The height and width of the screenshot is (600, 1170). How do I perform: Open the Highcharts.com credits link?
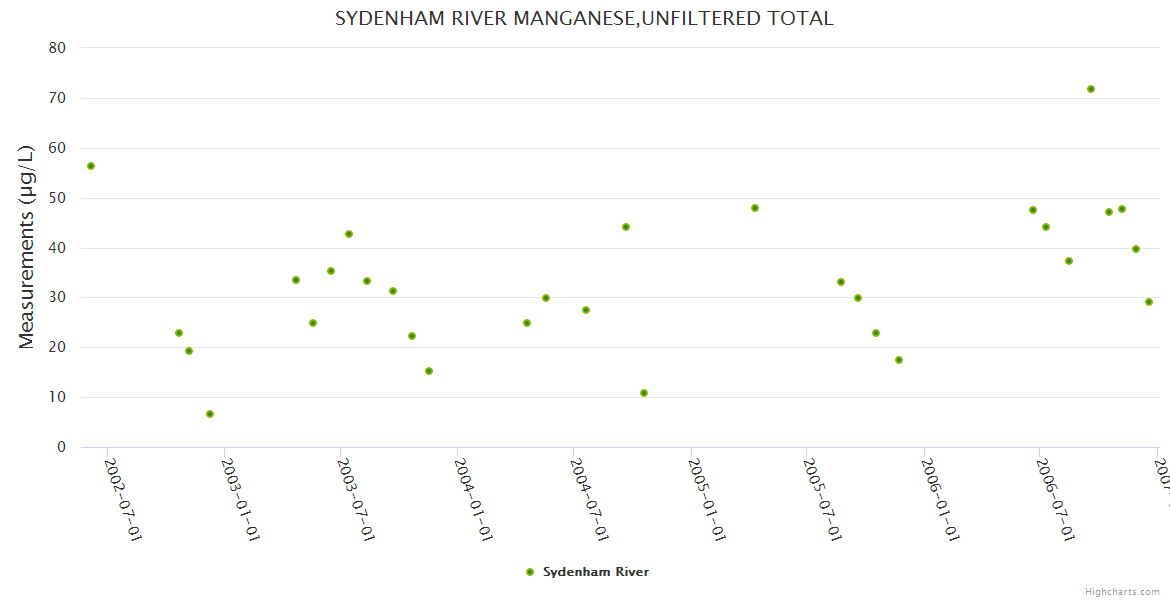coord(1122,592)
